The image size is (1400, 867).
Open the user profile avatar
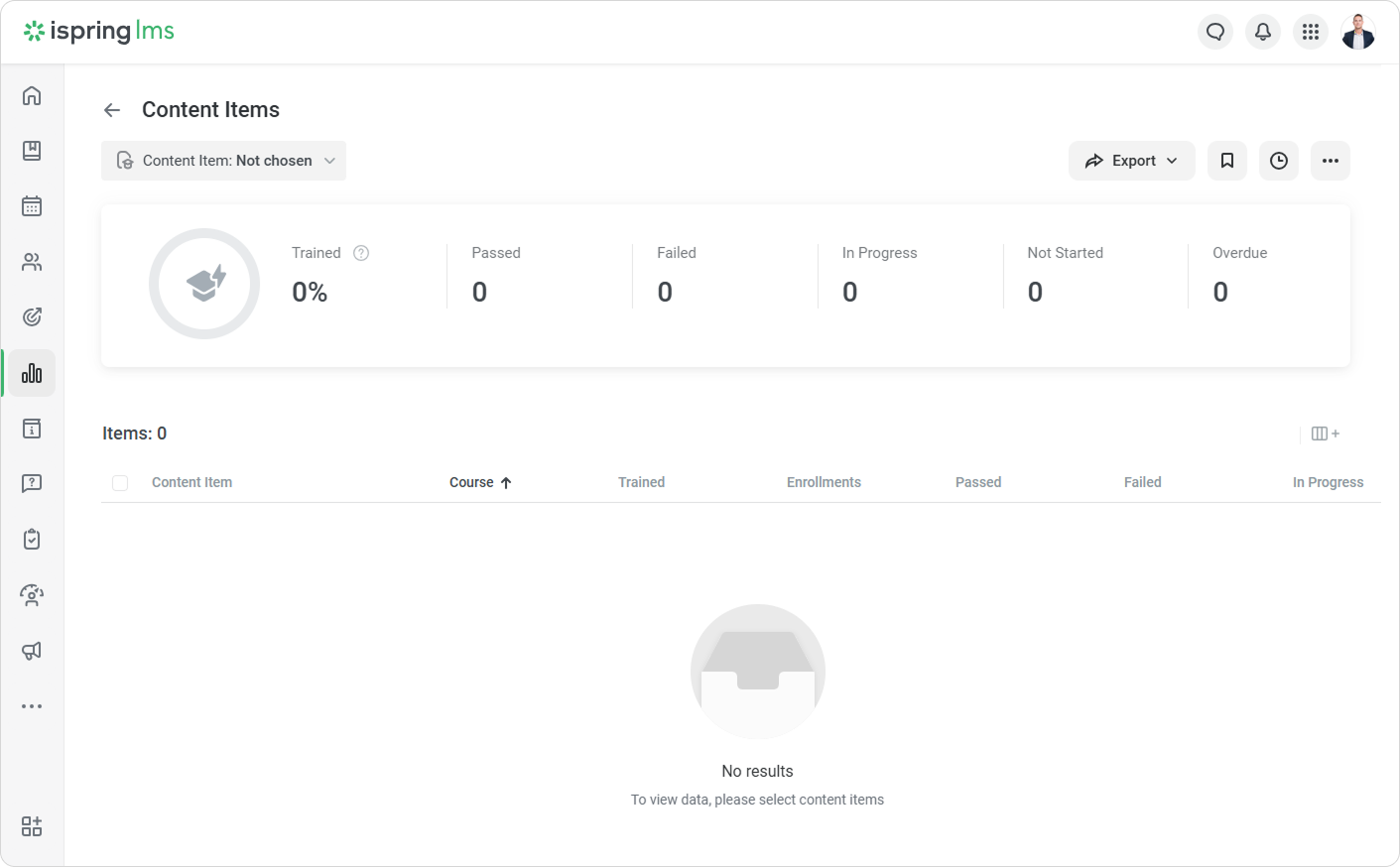tap(1358, 32)
